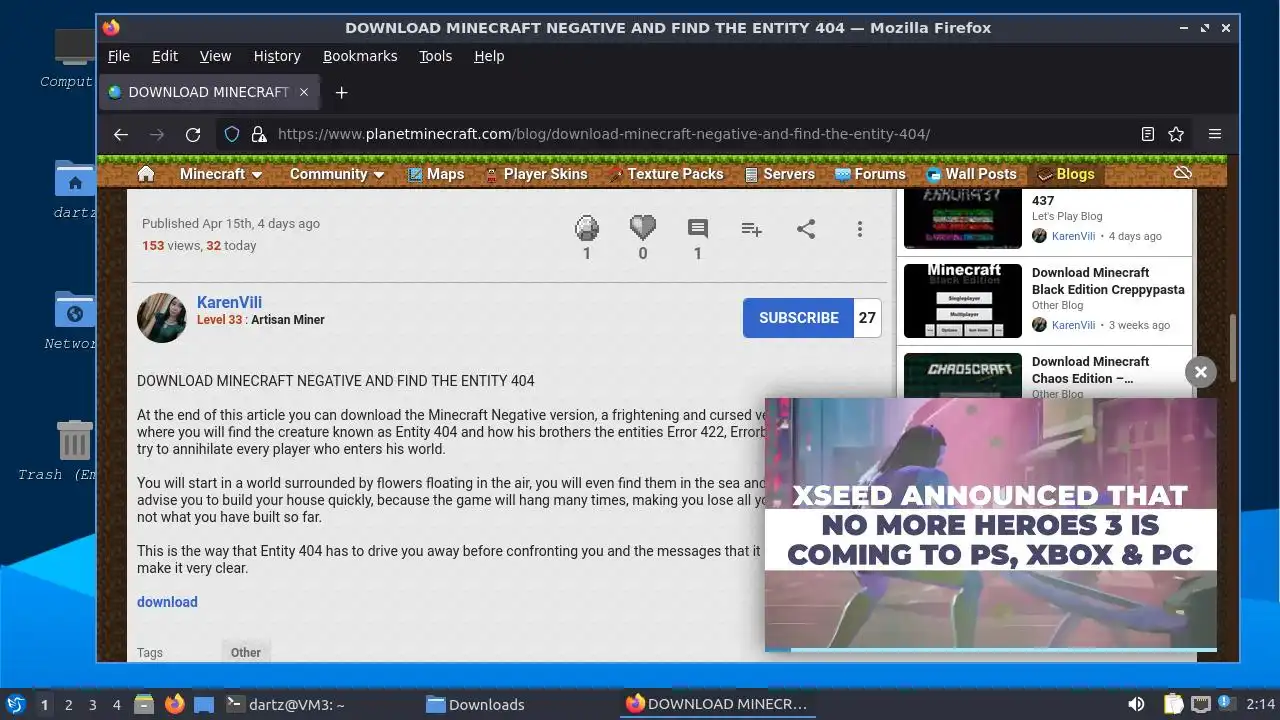1280x720 pixels.
Task: Click the taskbar start menu icon
Action: [15, 704]
